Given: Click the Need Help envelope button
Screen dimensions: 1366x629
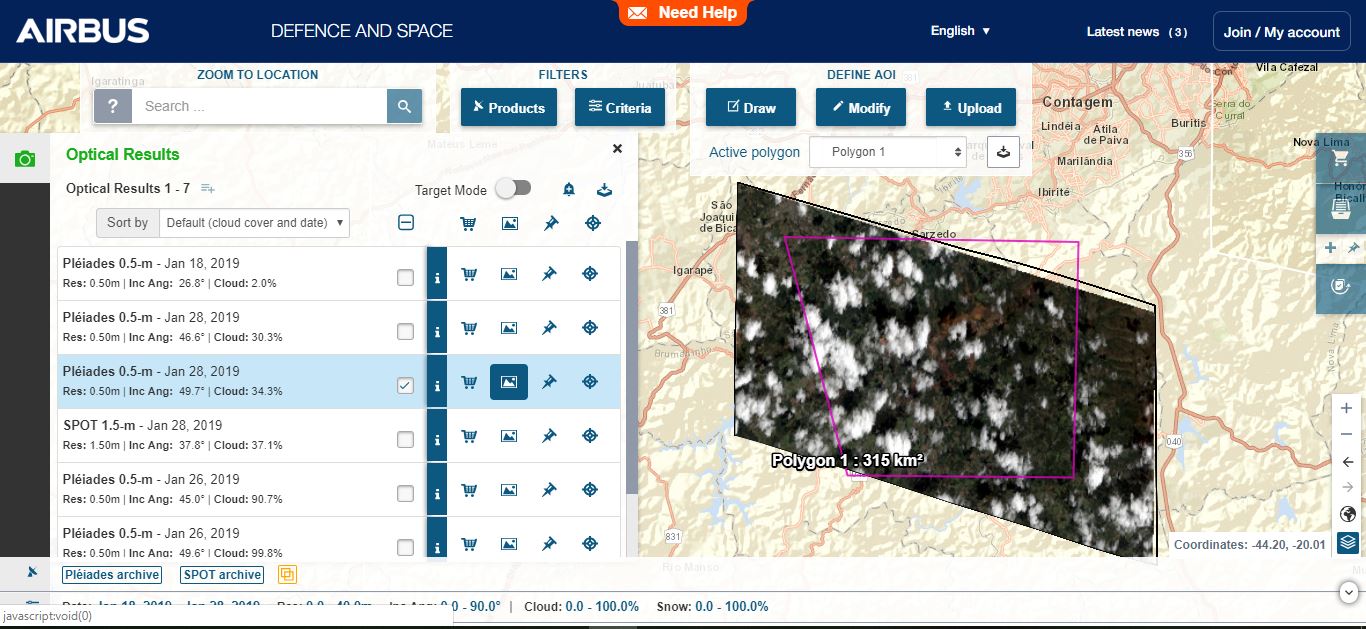Looking at the screenshot, I should click(683, 13).
